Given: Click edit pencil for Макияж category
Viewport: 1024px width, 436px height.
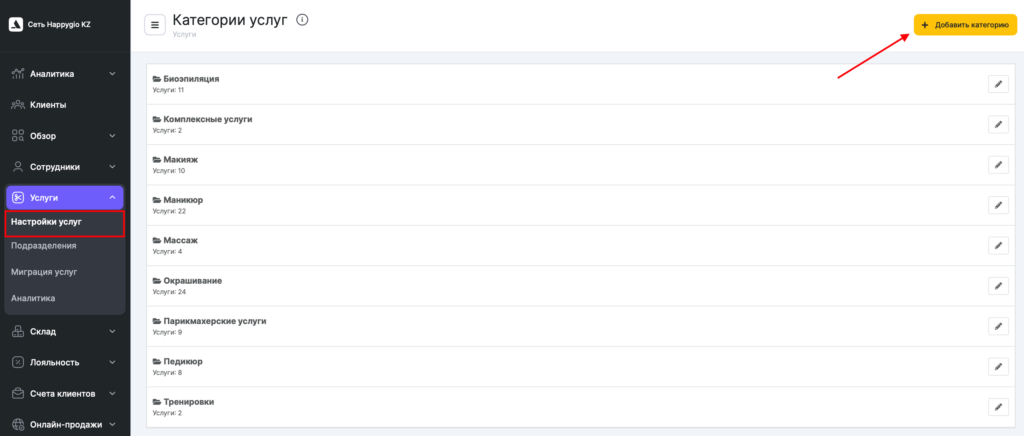Looking at the screenshot, I should [x=997, y=165].
